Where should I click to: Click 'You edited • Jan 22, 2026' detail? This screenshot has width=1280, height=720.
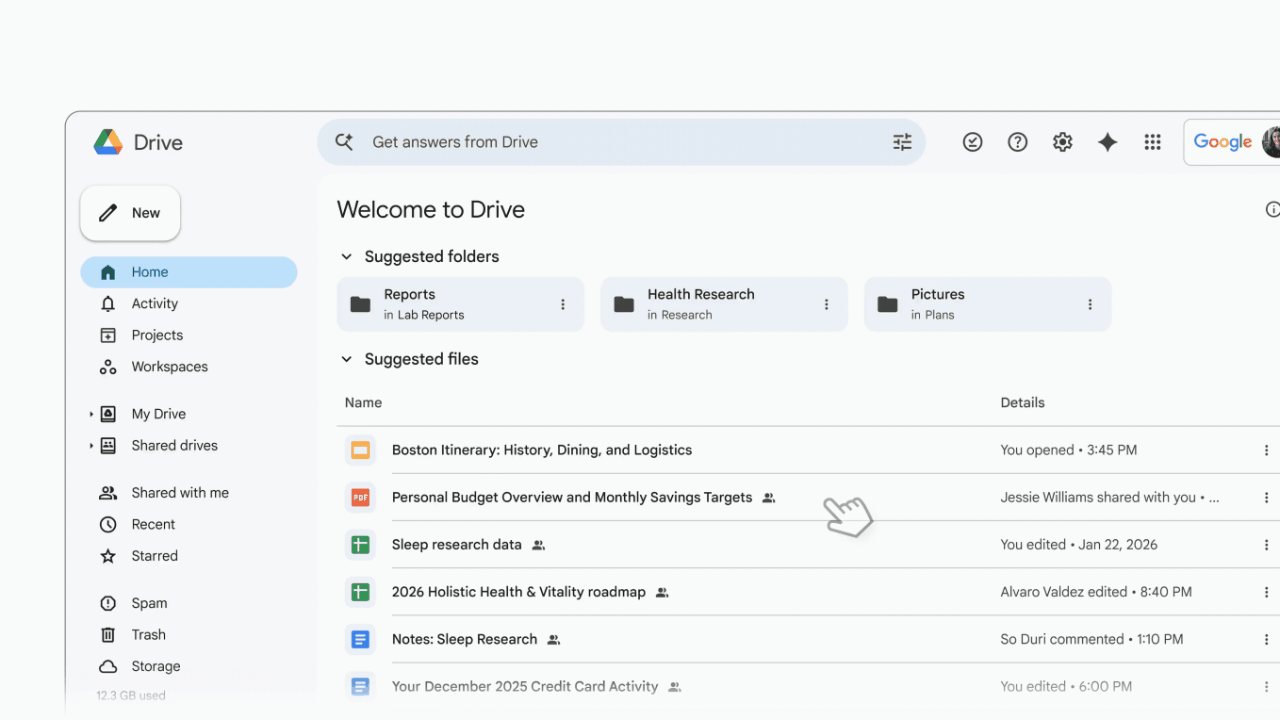point(1079,545)
